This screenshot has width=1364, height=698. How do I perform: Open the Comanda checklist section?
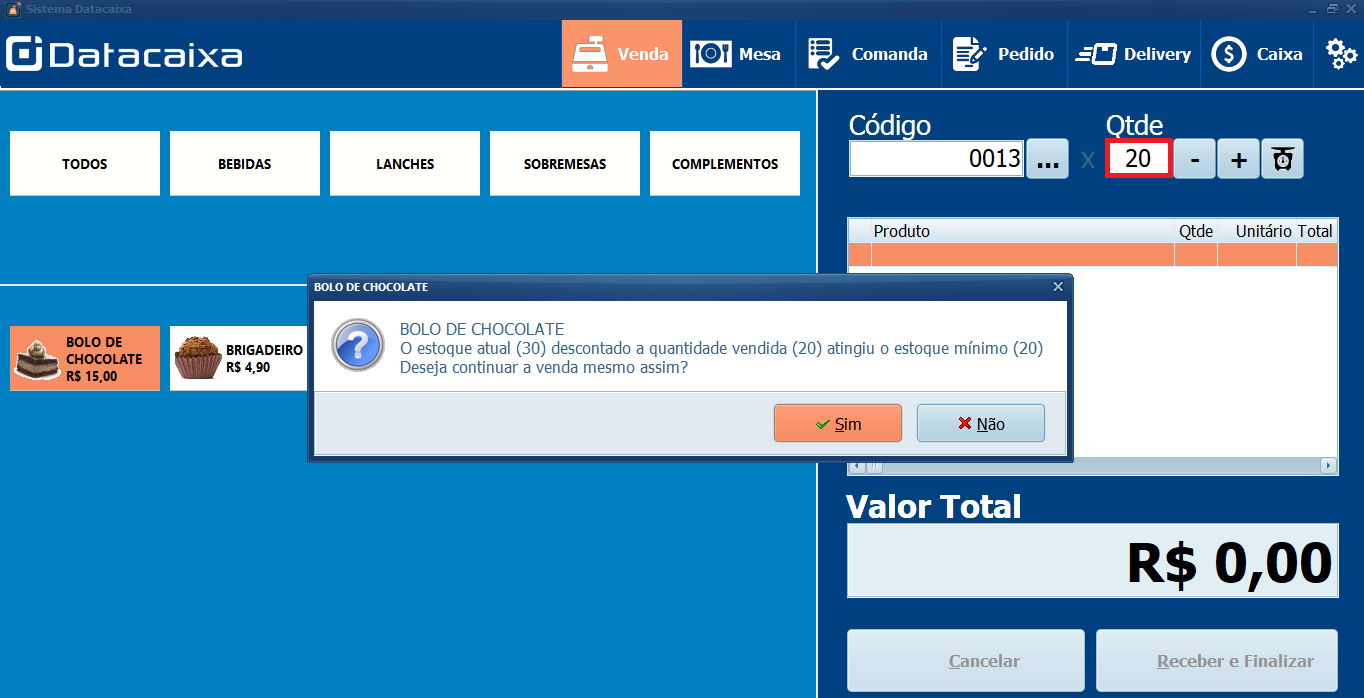pyautogui.click(x=867, y=54)
